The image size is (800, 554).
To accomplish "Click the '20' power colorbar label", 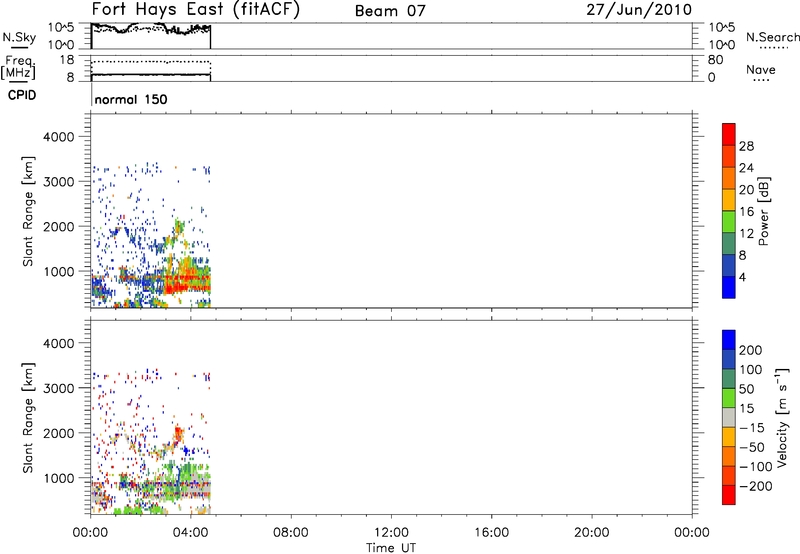I will (746, 190).
